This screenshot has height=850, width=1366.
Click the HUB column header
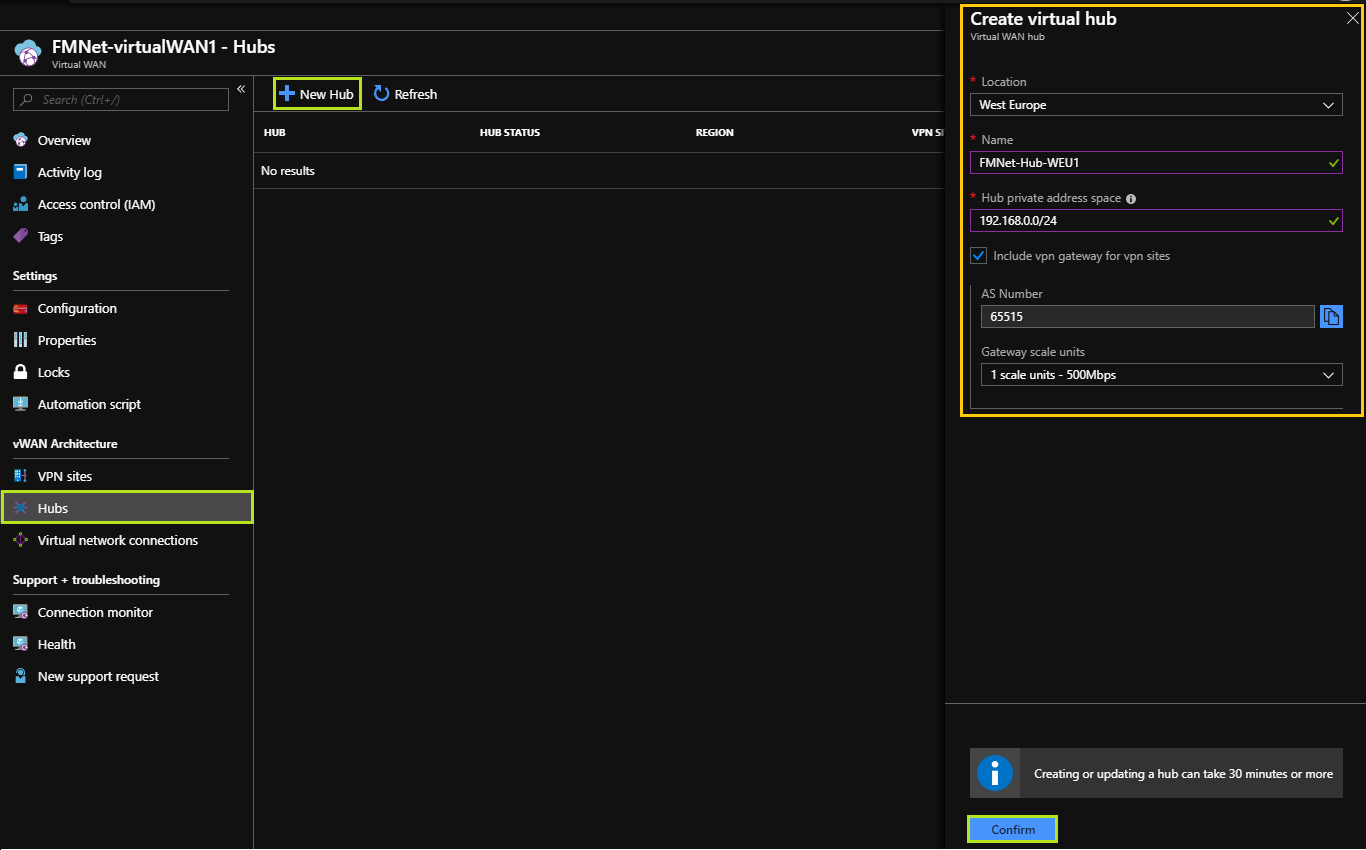coord(275,132)
